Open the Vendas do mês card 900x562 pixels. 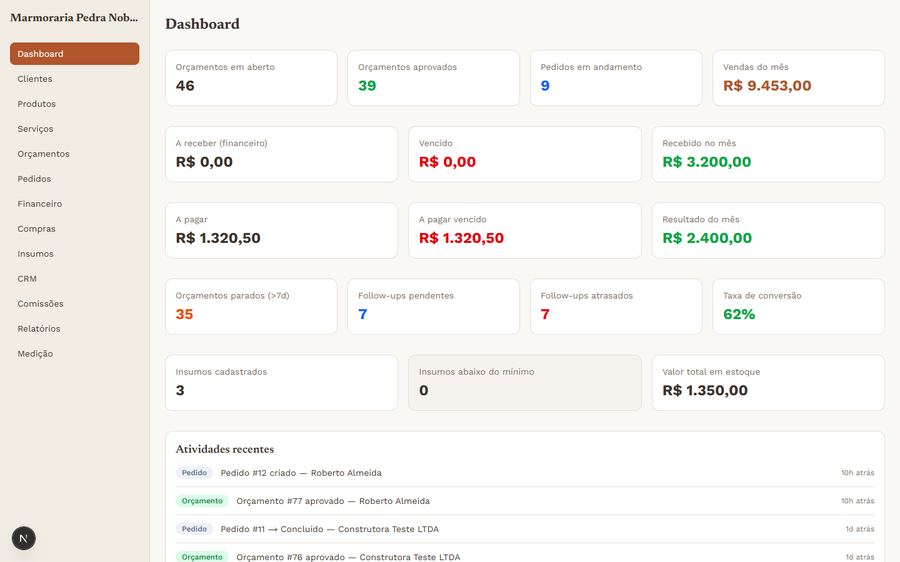[x=798, y=78]
